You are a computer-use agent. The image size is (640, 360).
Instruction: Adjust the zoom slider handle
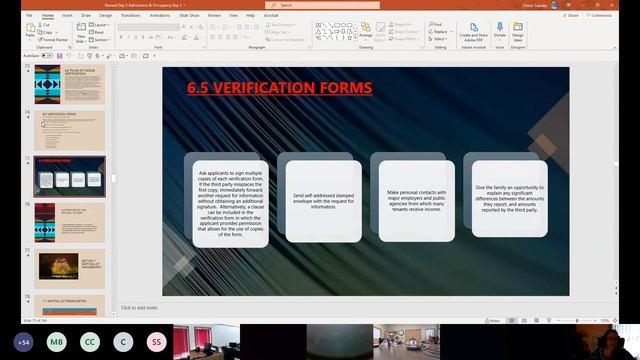tap(577, 321)
